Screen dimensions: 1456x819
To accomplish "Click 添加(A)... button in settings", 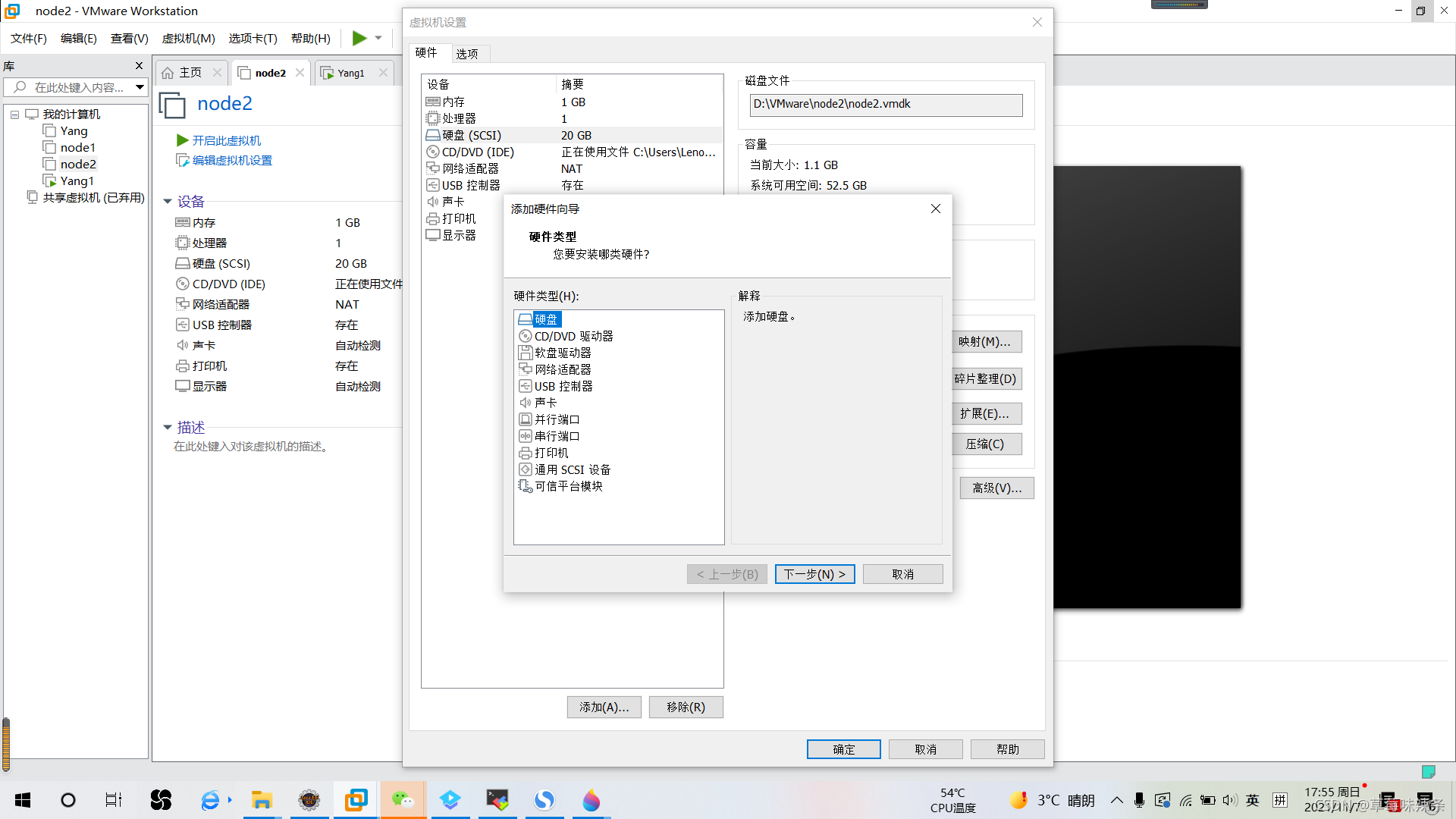I will pos(604,707).
